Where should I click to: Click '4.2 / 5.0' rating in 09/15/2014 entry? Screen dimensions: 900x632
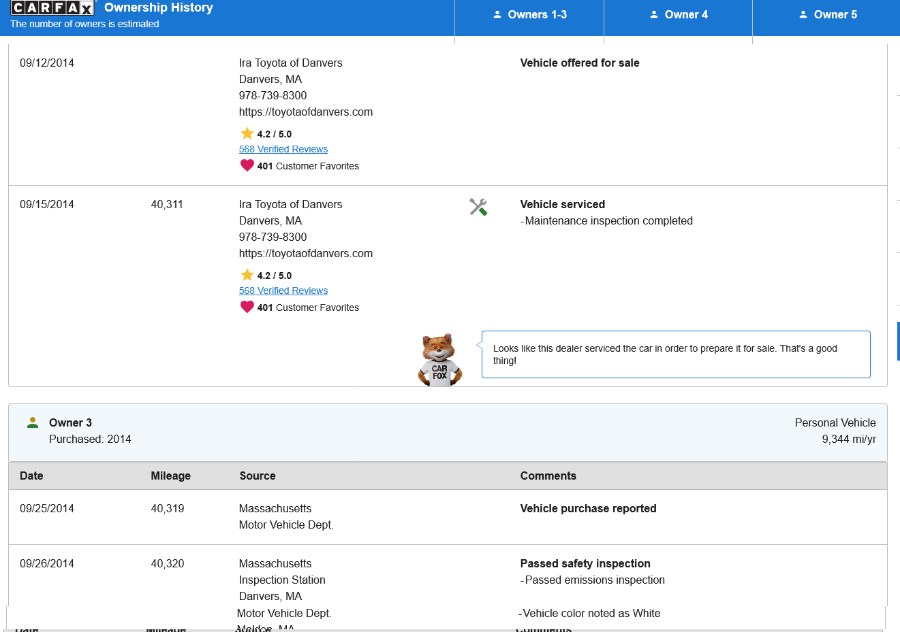click(x=274, y=276)
